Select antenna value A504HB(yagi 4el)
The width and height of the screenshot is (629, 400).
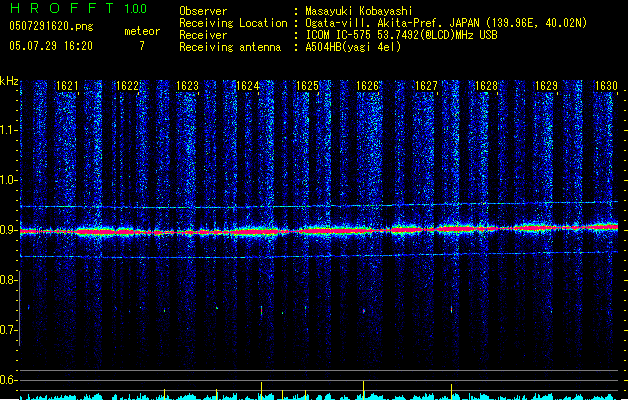353,47
